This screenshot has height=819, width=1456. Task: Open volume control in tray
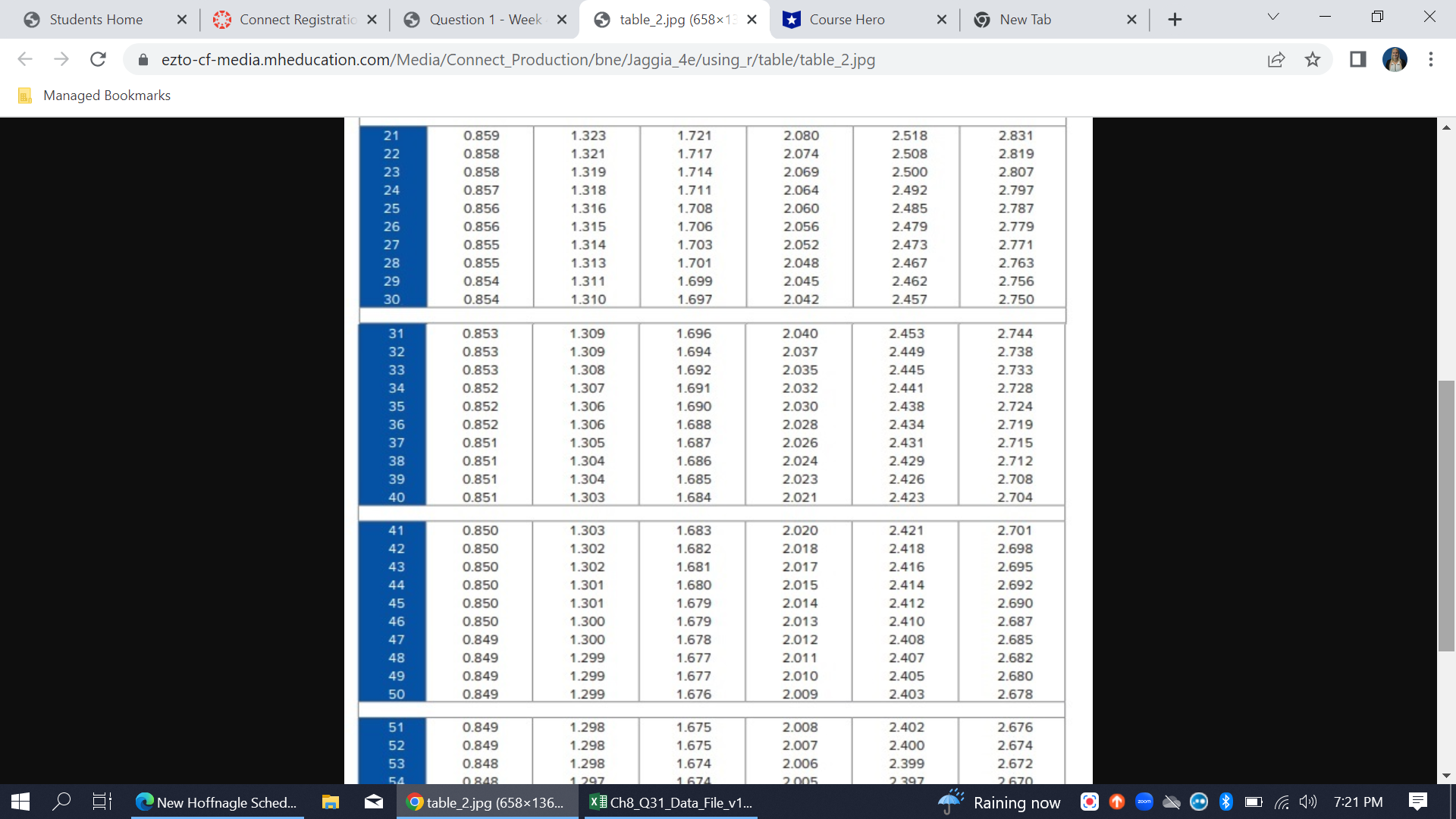pos(1307,802)
